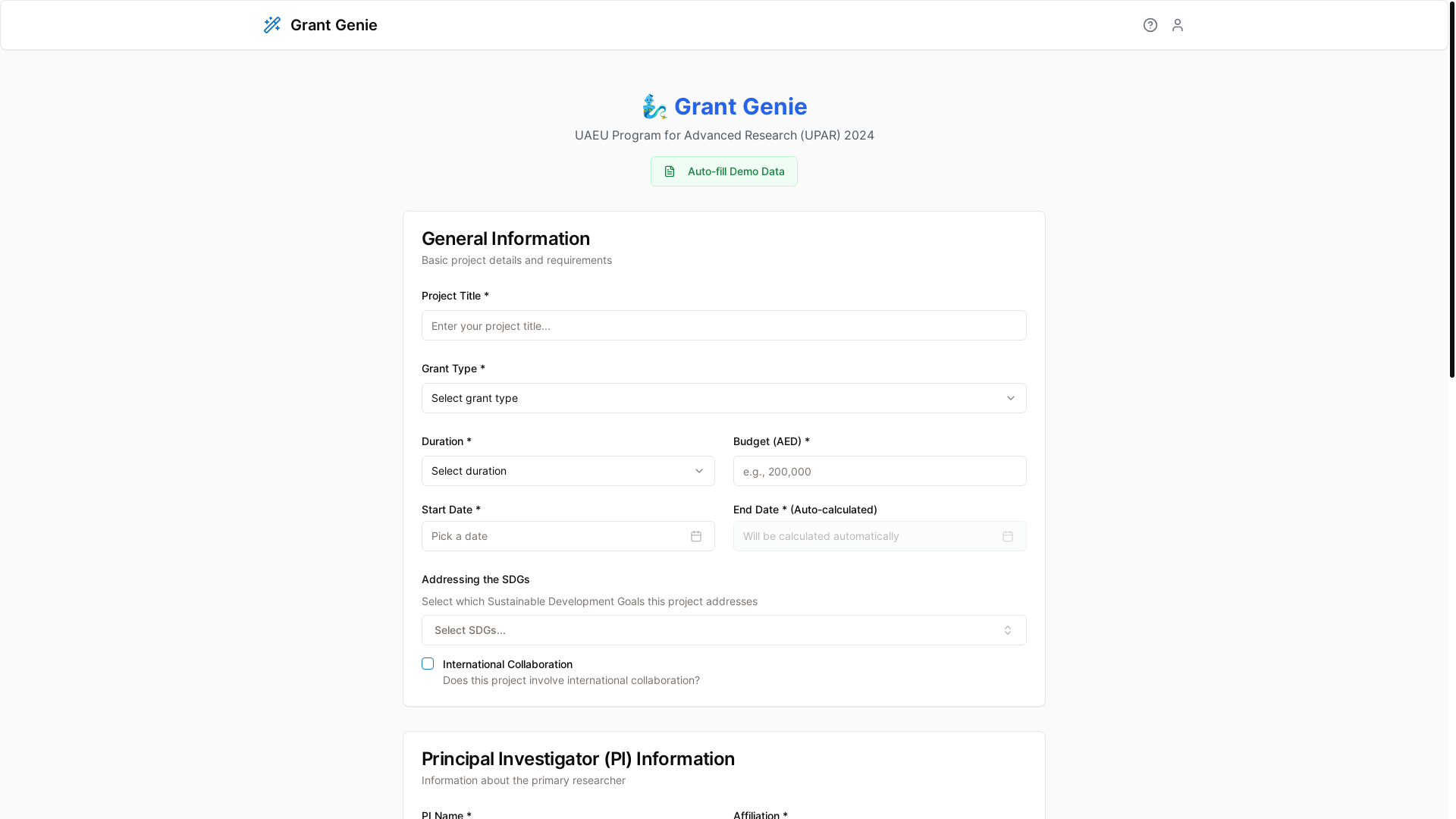This screenshot has height=819, width=1456.
Task: Click the magic wand logo icon in header
Action: tap(272, 25)
